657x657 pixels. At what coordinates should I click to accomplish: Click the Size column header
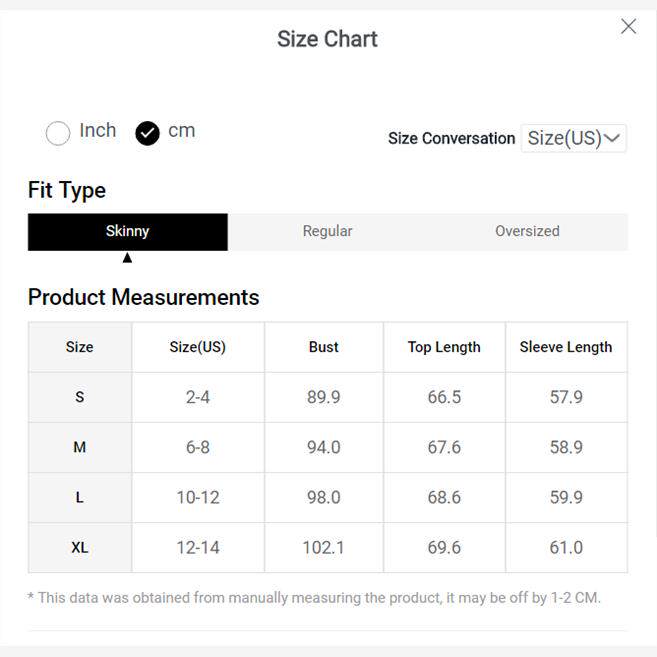pos(79,347)
